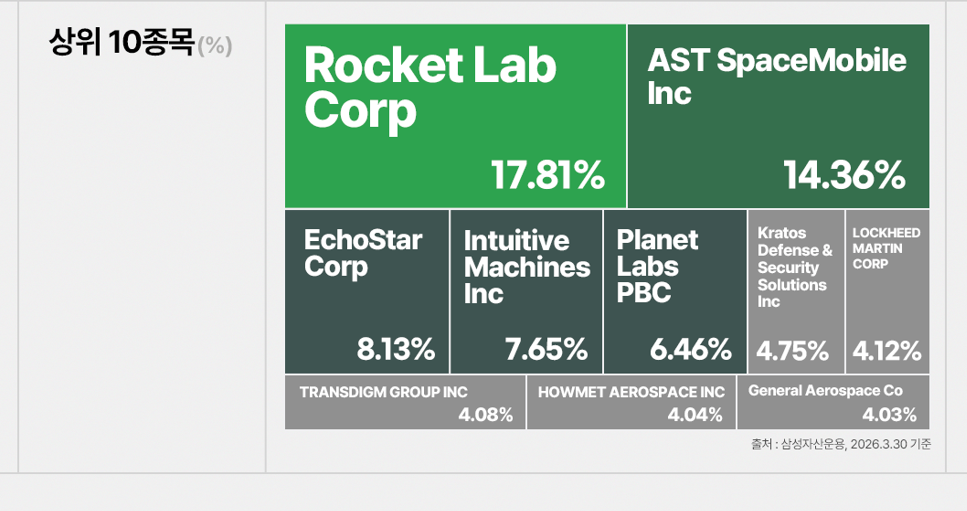
Task: Click the 17.81% weight figure
Action: point(548,176)
